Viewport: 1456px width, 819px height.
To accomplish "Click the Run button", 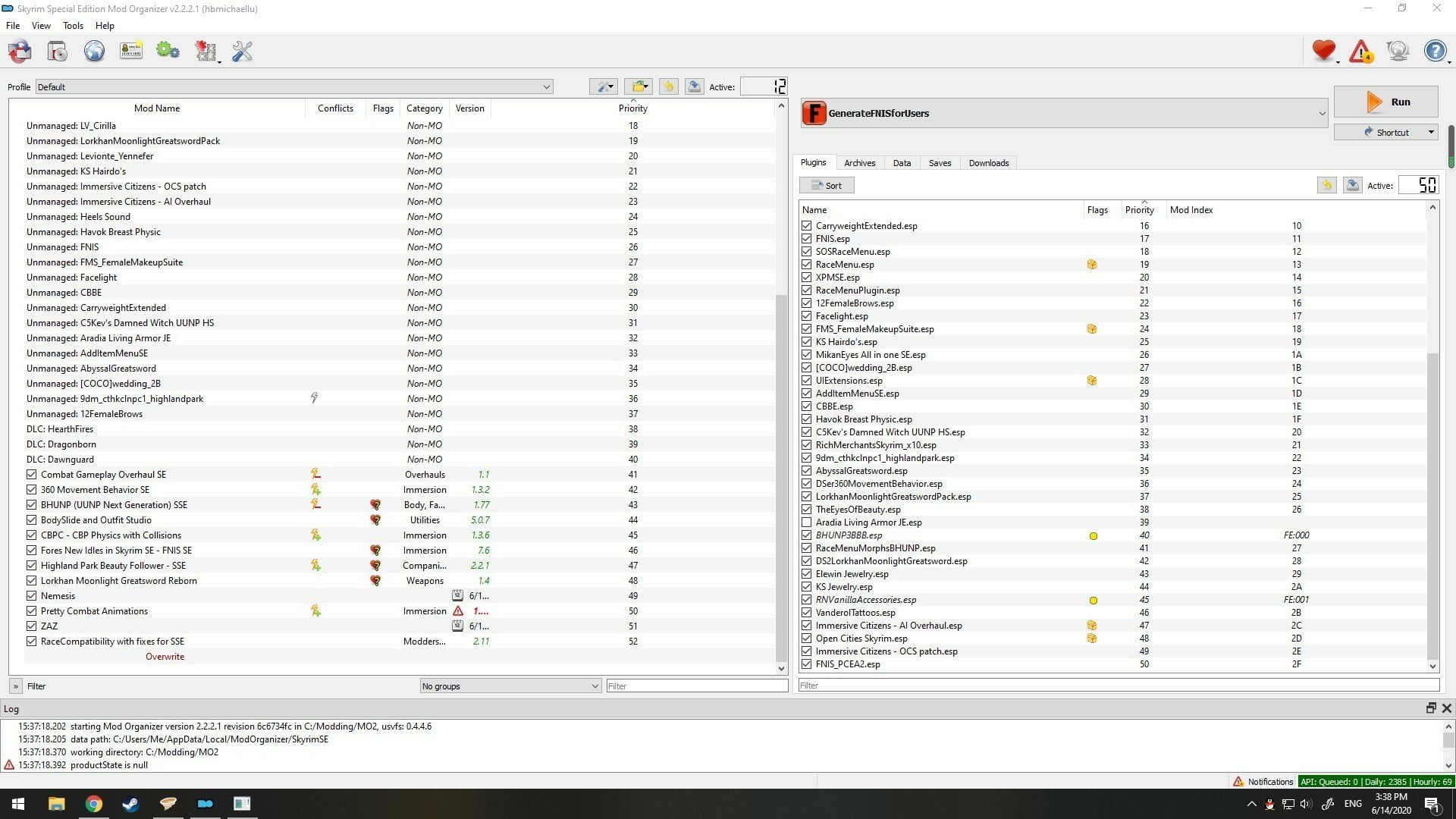I will pyautogui.click(x=1385, y=102).
